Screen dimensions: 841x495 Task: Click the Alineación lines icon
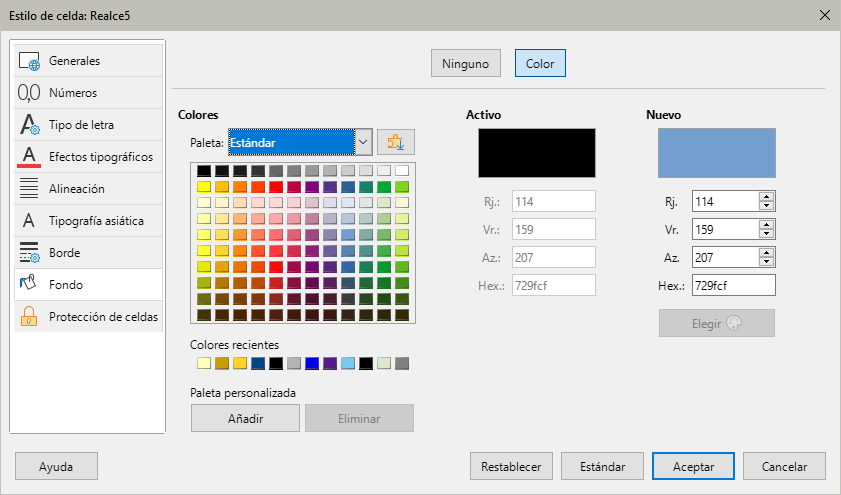tap(29, 189)
